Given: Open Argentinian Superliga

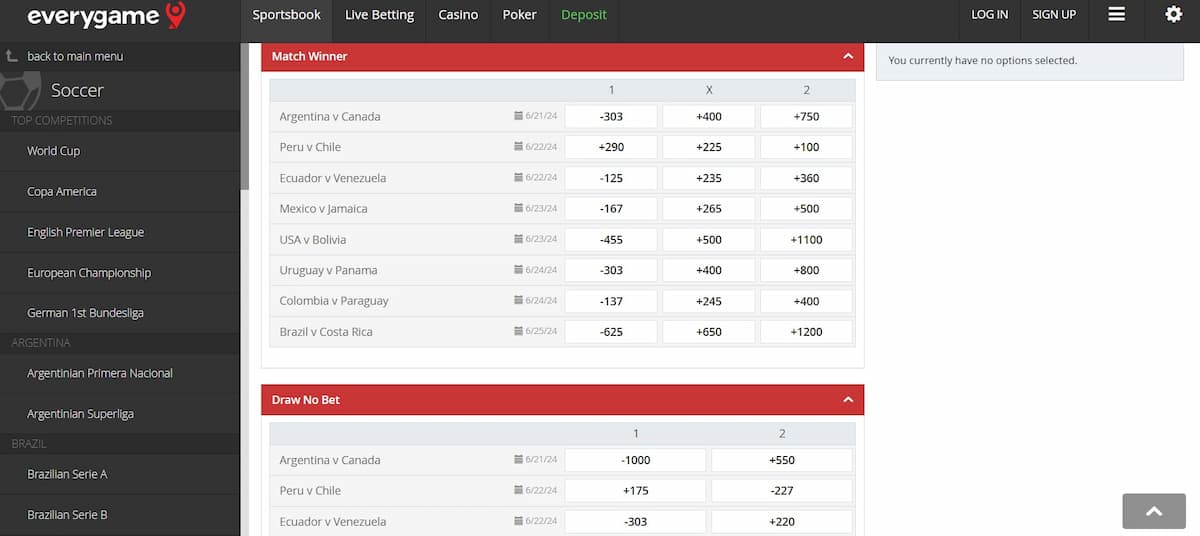Looking at the screenshot, I should [x=120, y=414].
